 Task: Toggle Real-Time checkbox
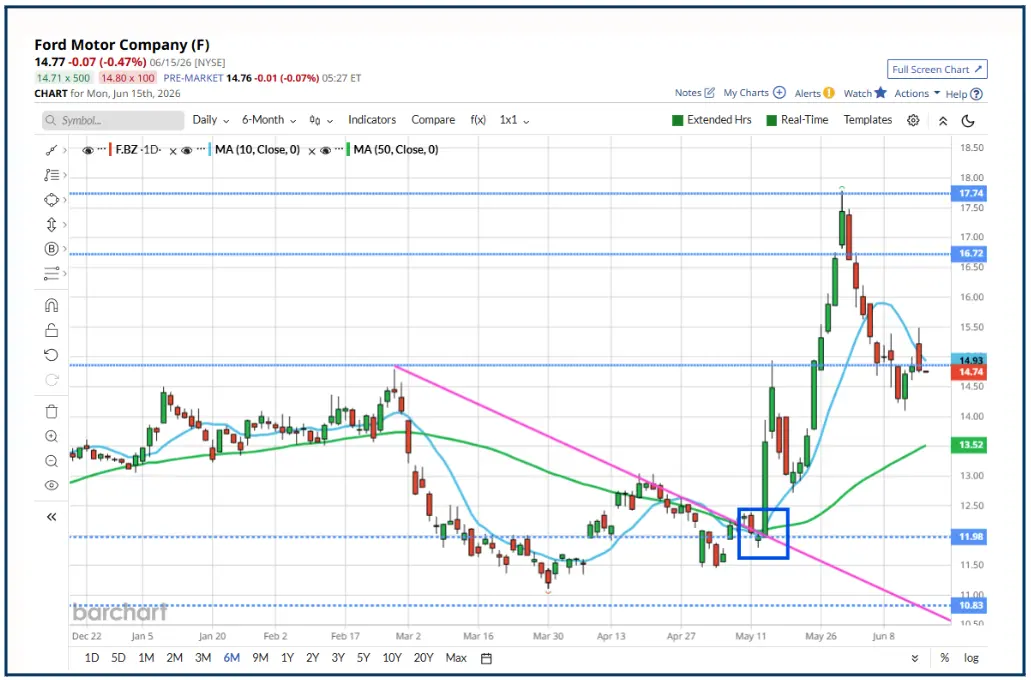pyautogui.click(x=771, y=120)
